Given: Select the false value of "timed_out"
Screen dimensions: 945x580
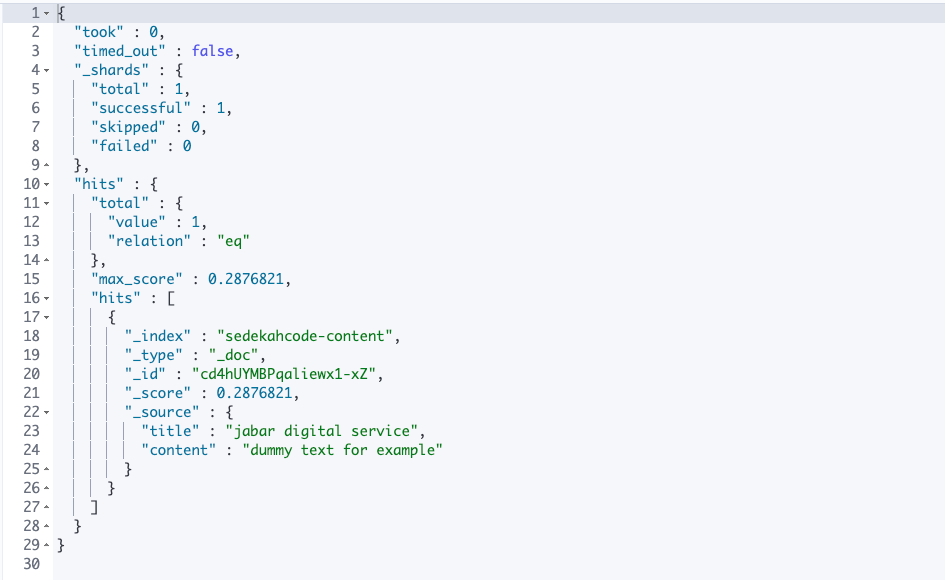Looking at the screenshot, I should [213, 50].
